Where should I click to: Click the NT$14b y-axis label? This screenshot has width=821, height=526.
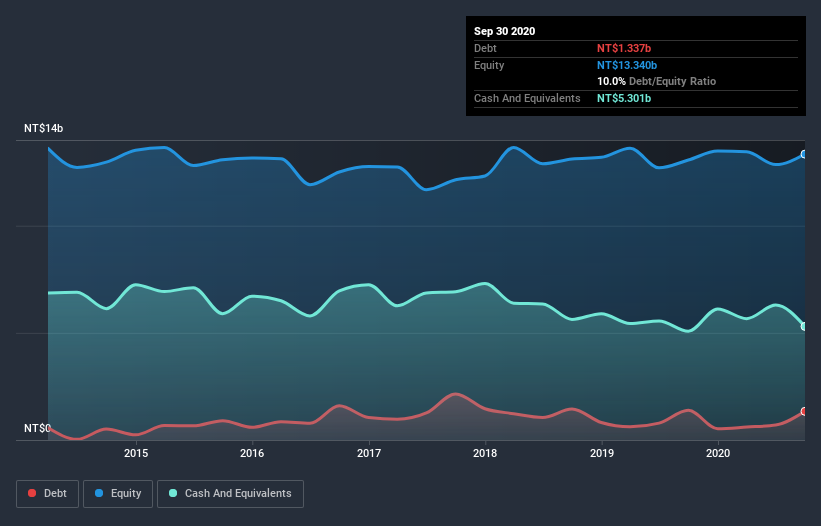[43, 128]
